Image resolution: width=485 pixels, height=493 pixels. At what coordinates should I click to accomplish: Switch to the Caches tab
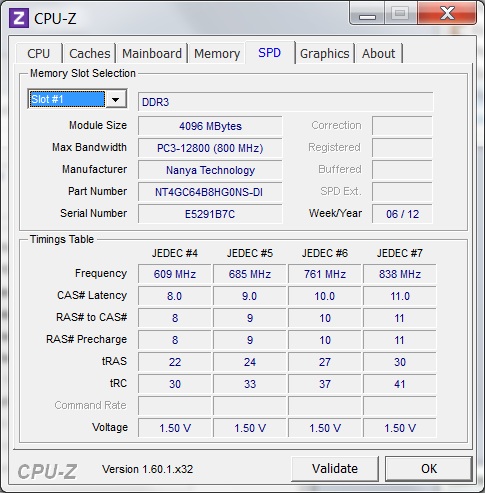pos(90,53)
